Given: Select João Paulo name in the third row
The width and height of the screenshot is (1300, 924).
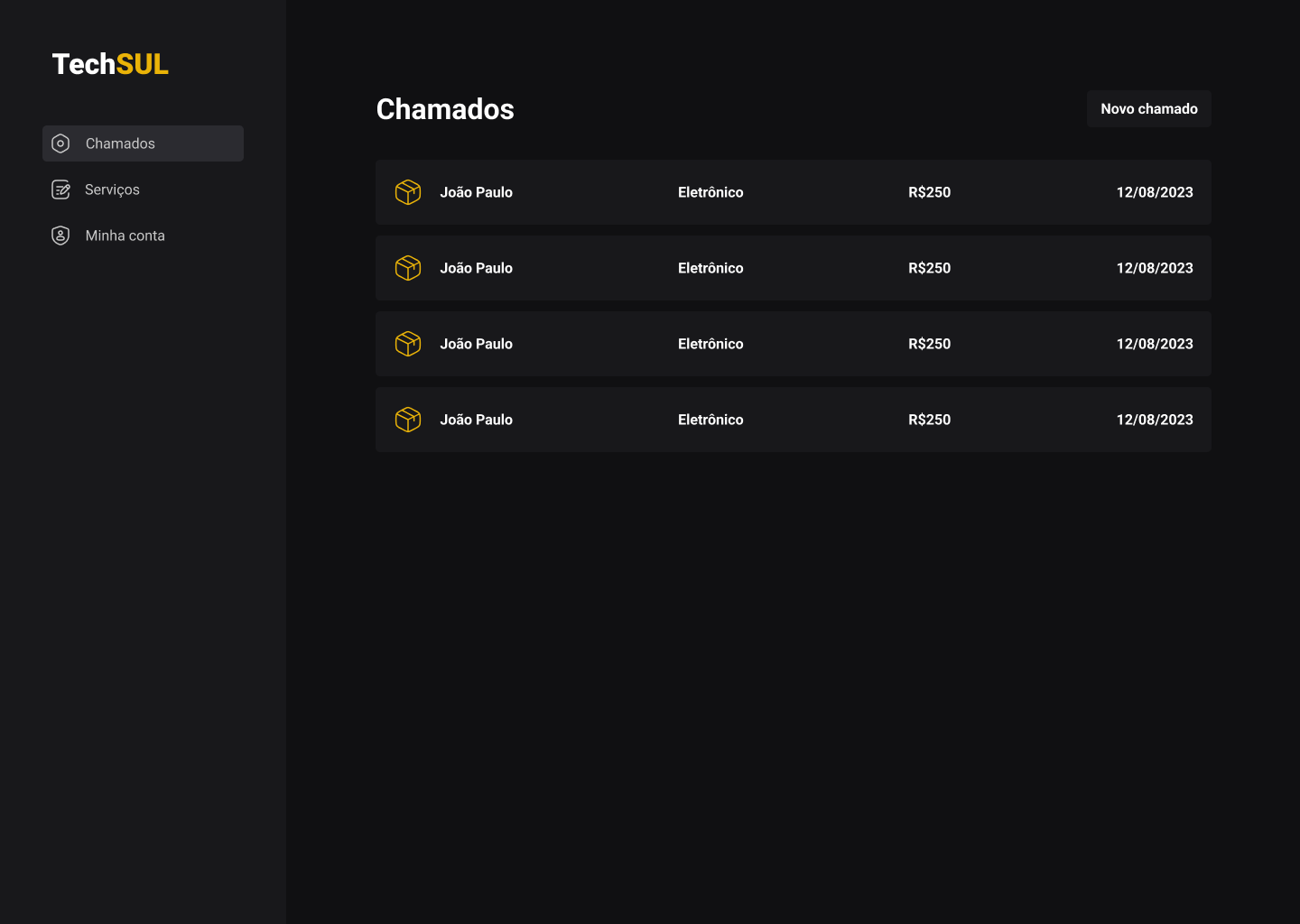Looking at the screenshot, I should 476,344.
